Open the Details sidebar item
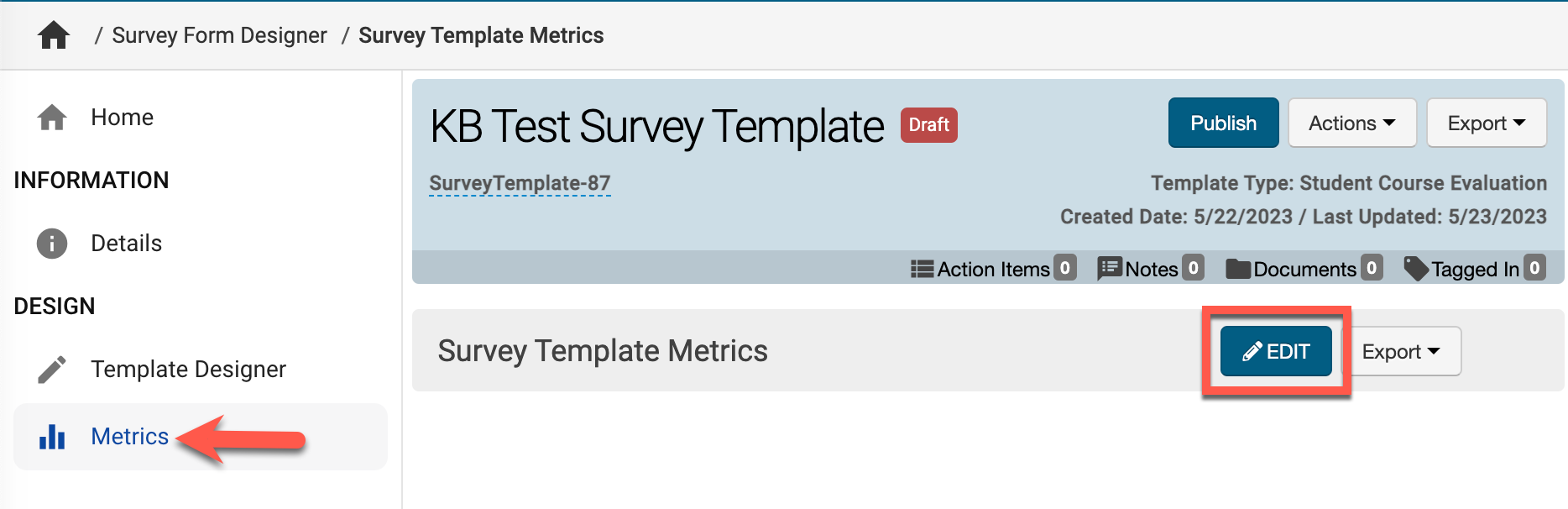1568x509 pixels. (126, 244)
